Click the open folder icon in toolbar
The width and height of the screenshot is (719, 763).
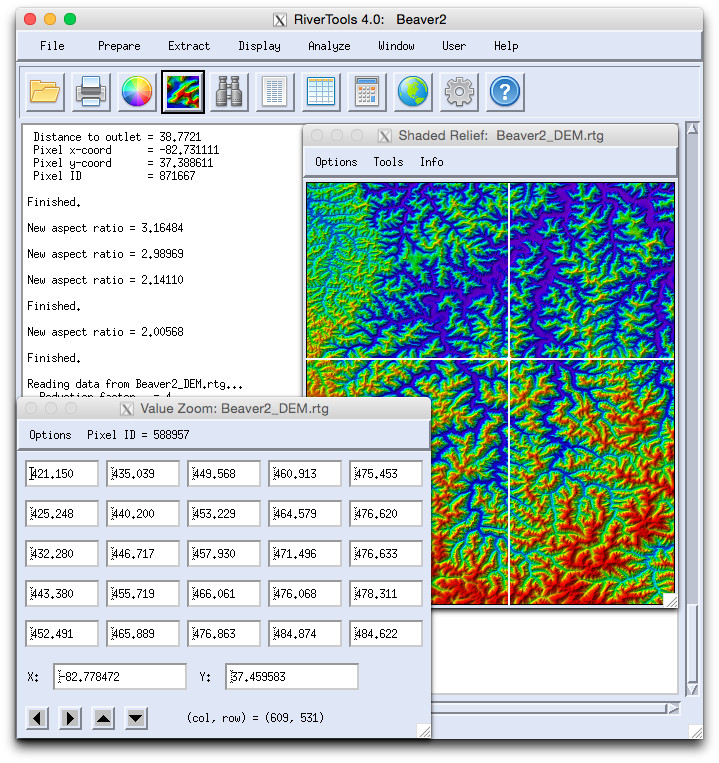[44, 93]
